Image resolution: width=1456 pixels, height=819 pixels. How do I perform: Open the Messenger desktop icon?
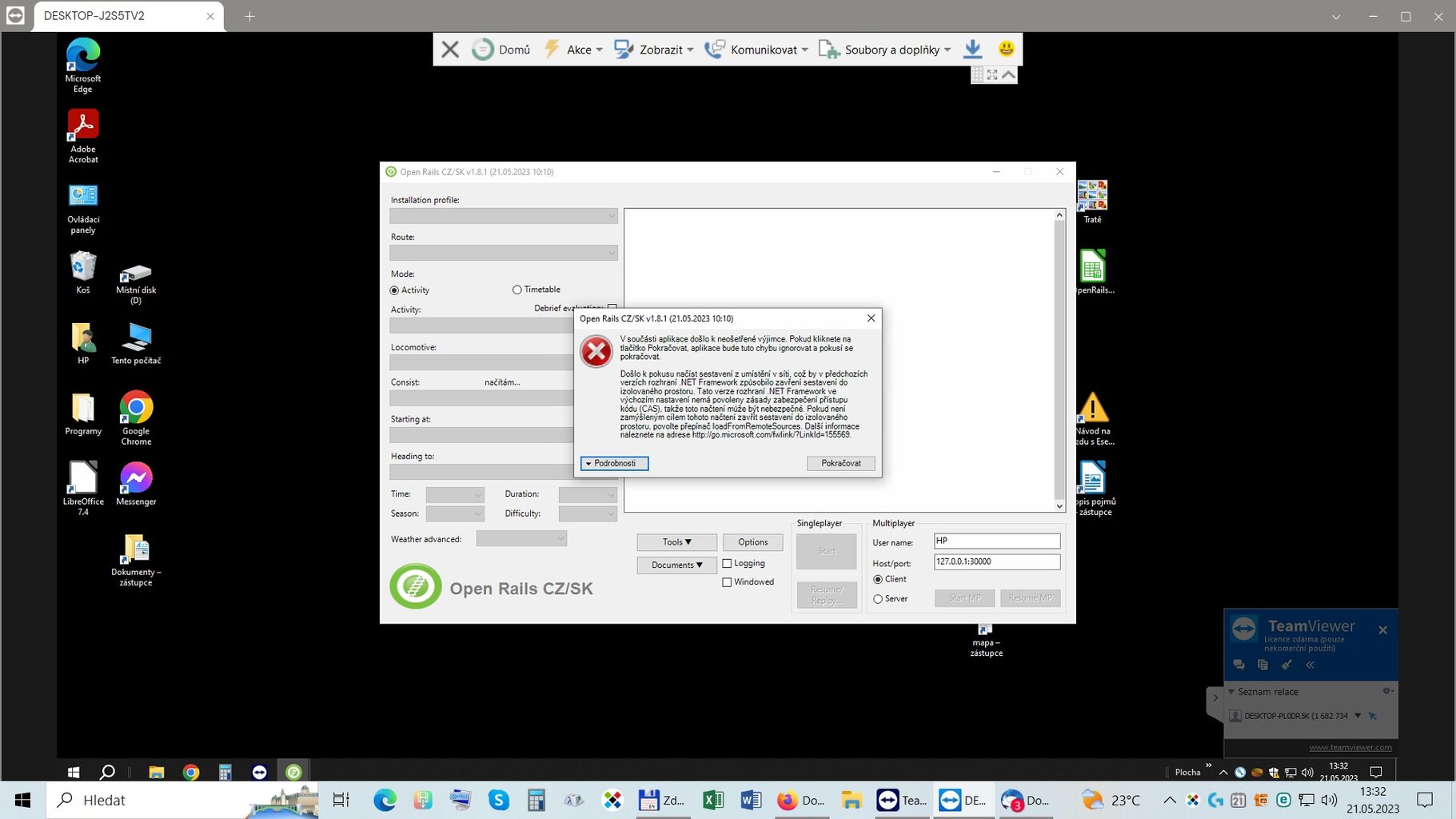[136, 479]
